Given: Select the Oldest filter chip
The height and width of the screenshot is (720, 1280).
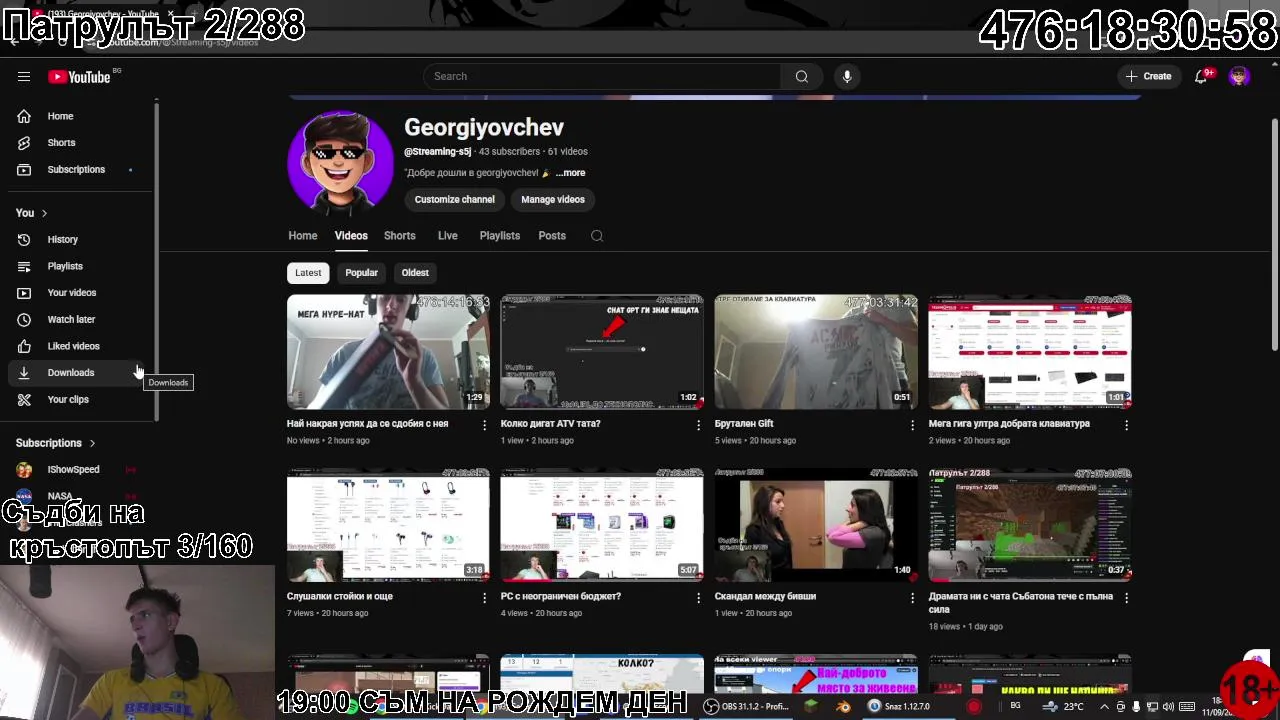Looking at the screenshot, I should point(415,273).
